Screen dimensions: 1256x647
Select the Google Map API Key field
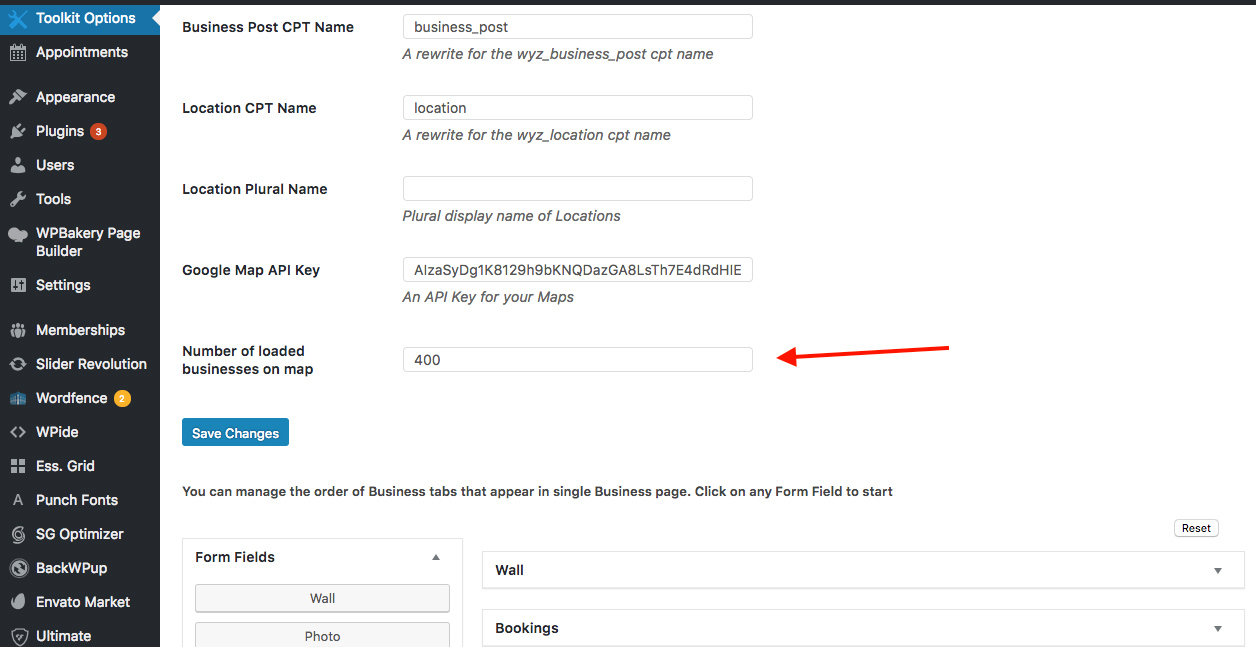577,270
